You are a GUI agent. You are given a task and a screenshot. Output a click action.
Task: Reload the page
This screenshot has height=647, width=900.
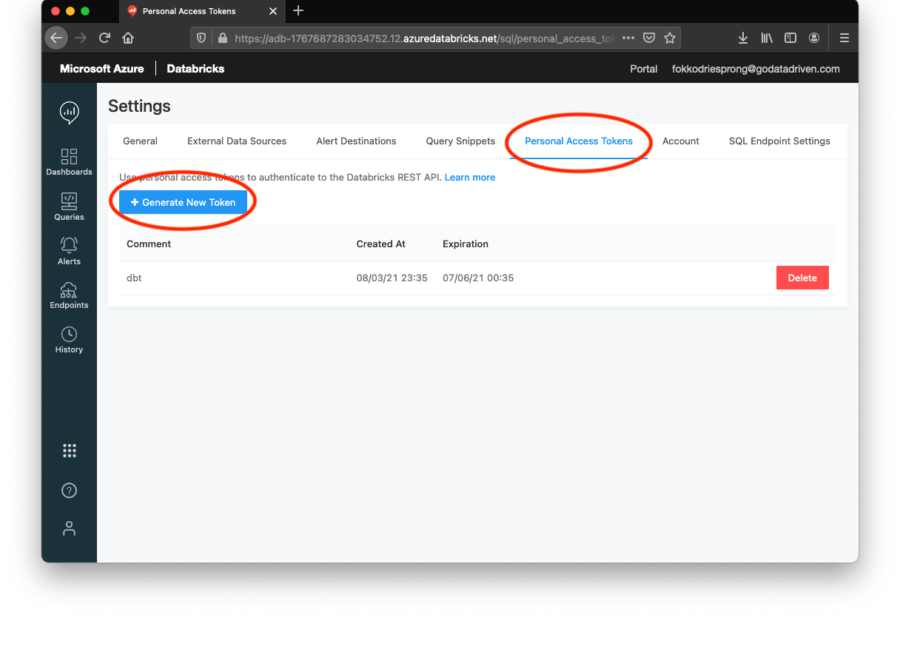(104, 38)
